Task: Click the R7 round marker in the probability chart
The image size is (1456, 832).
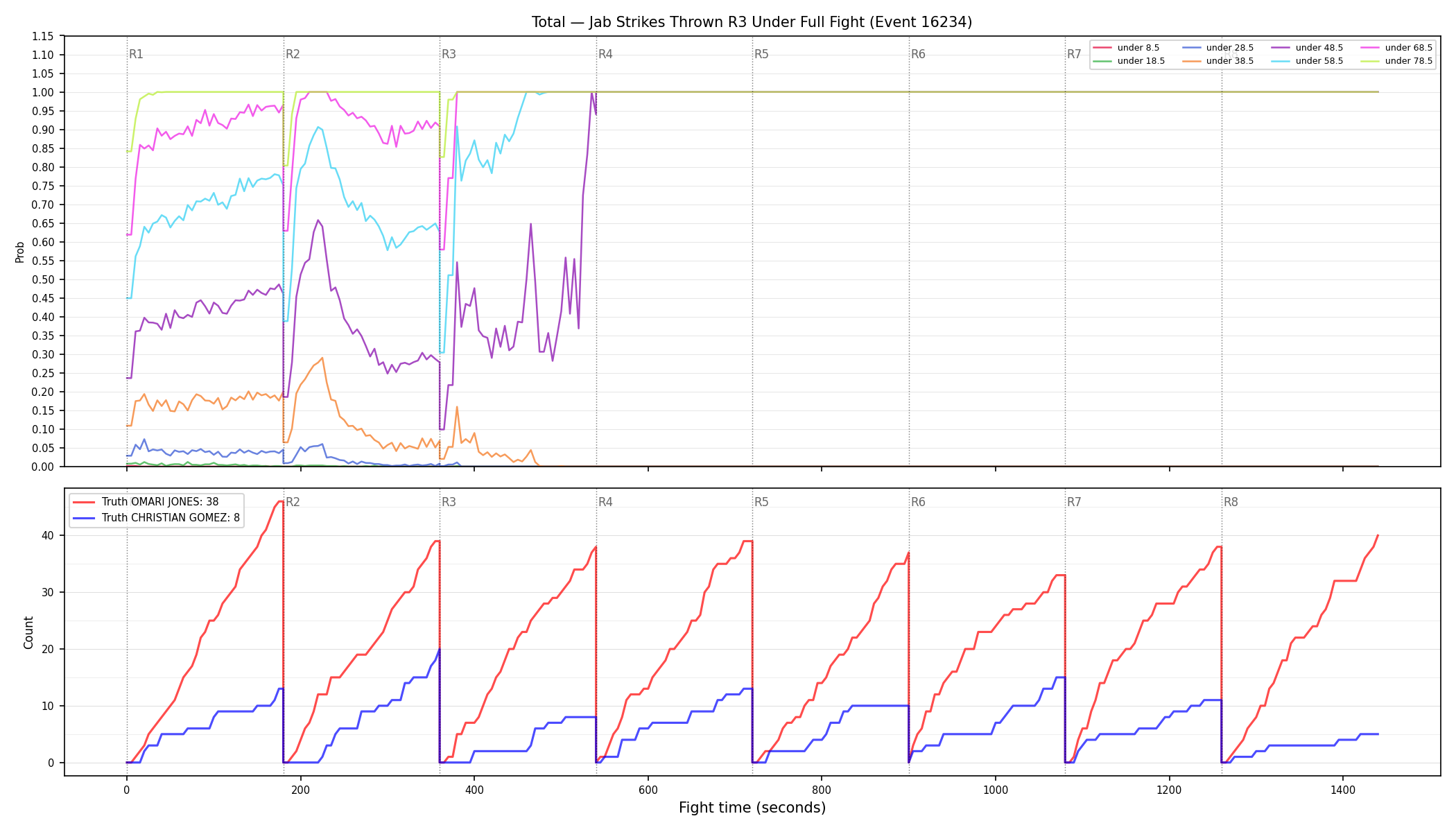Action: 1074,54
